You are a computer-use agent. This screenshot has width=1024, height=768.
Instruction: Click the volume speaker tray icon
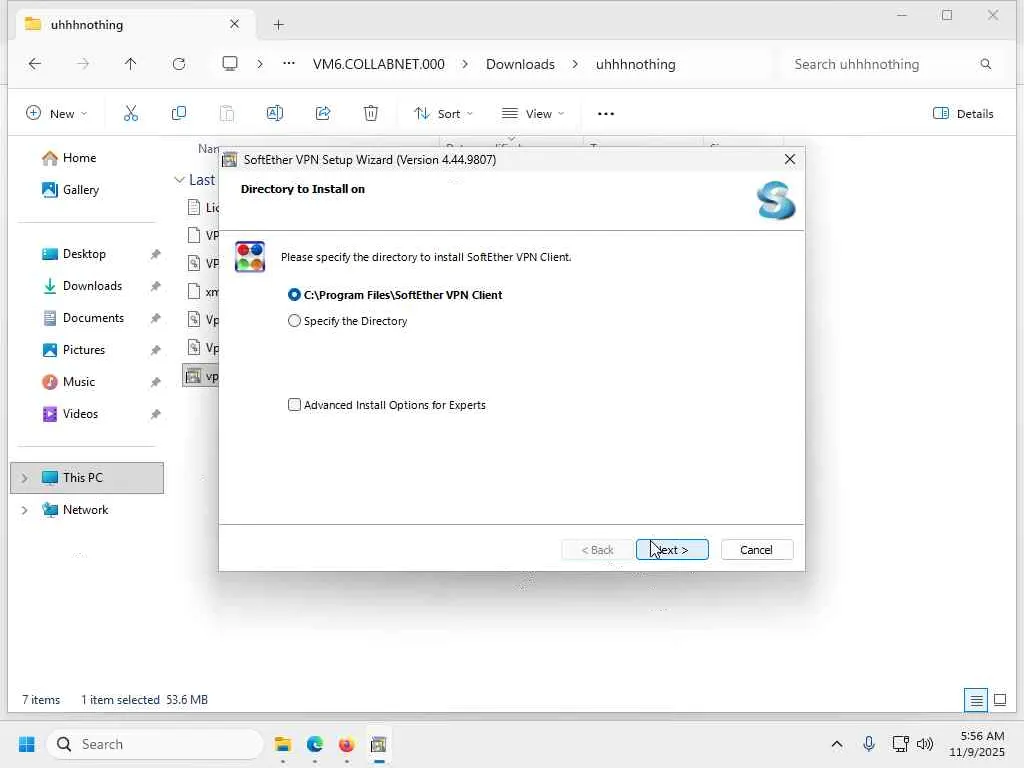pos(925,744)
